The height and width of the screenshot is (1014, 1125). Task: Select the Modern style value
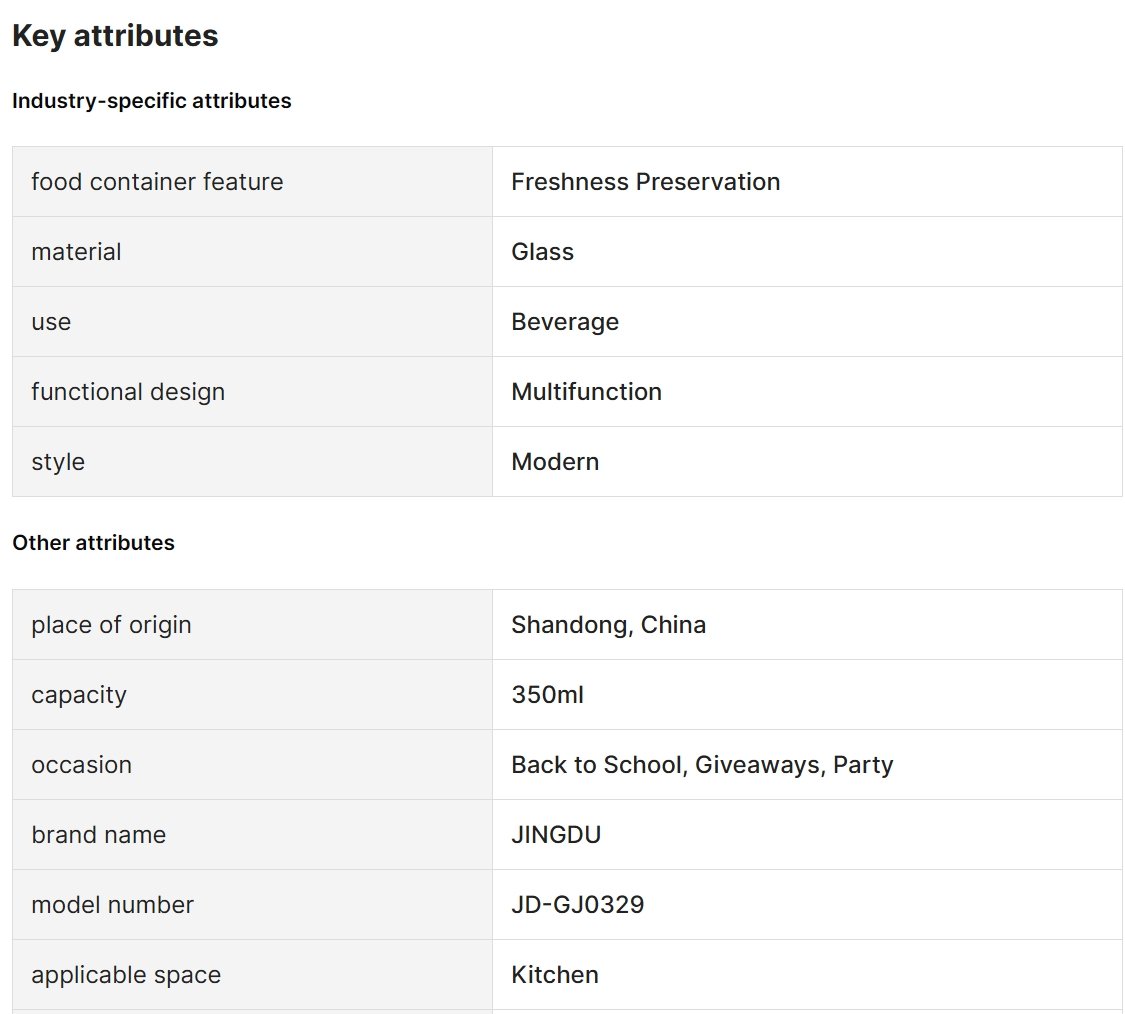click(555, 461)
